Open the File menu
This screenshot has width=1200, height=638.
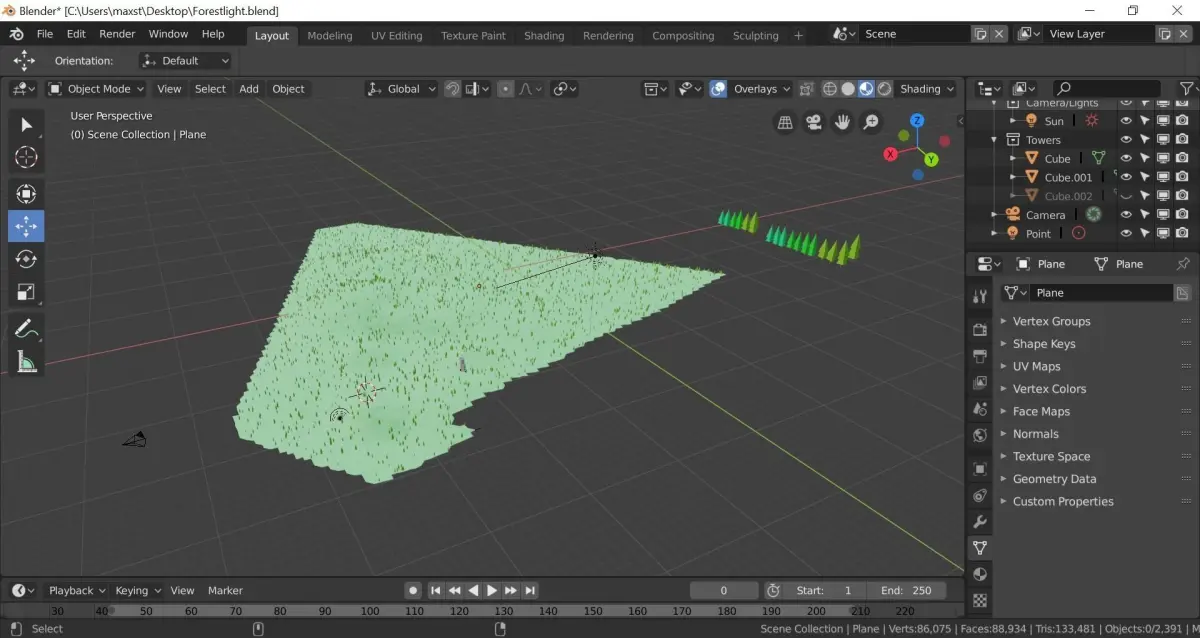(45, 34)
